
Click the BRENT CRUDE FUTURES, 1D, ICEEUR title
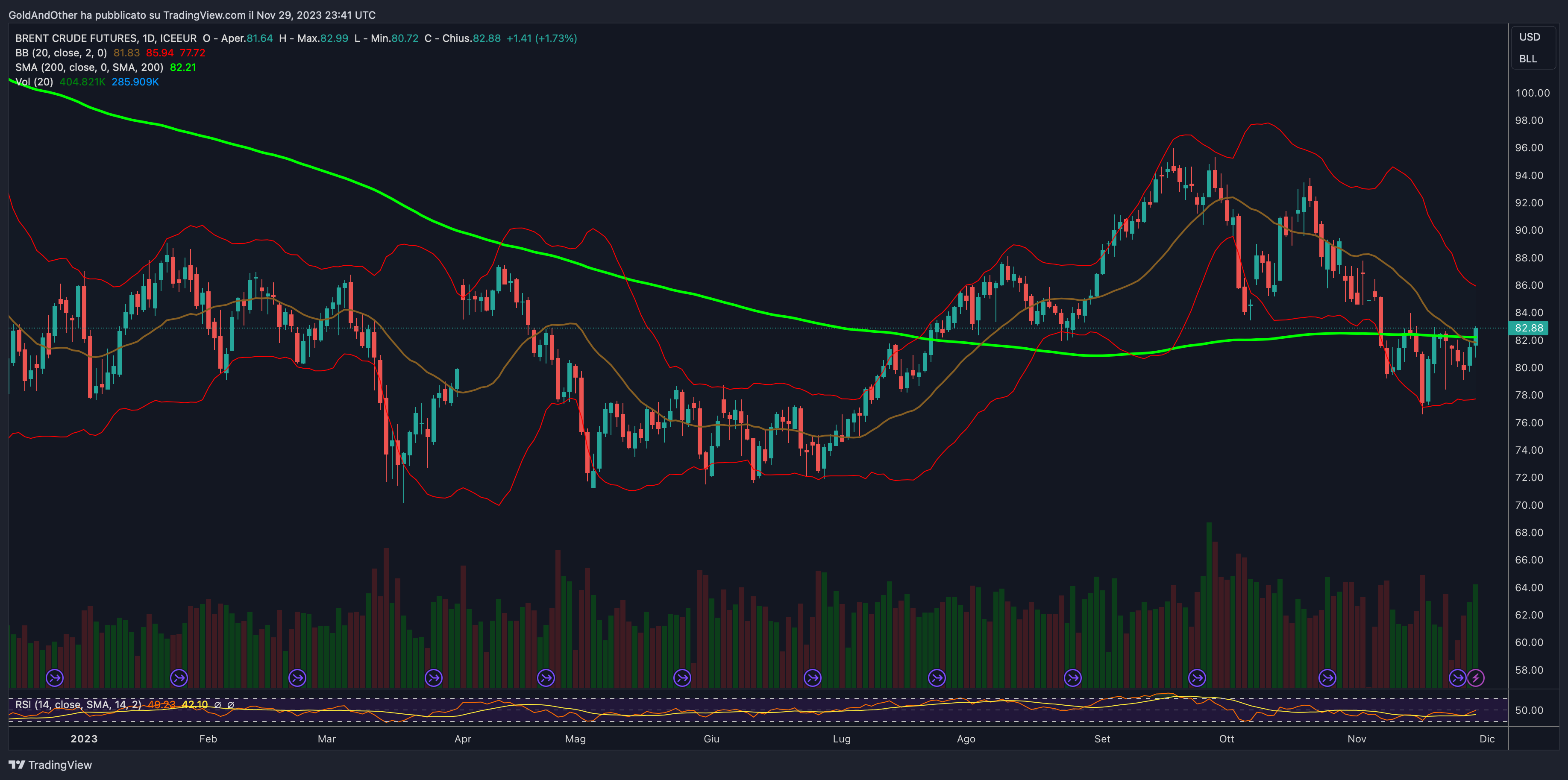(106, 38)
